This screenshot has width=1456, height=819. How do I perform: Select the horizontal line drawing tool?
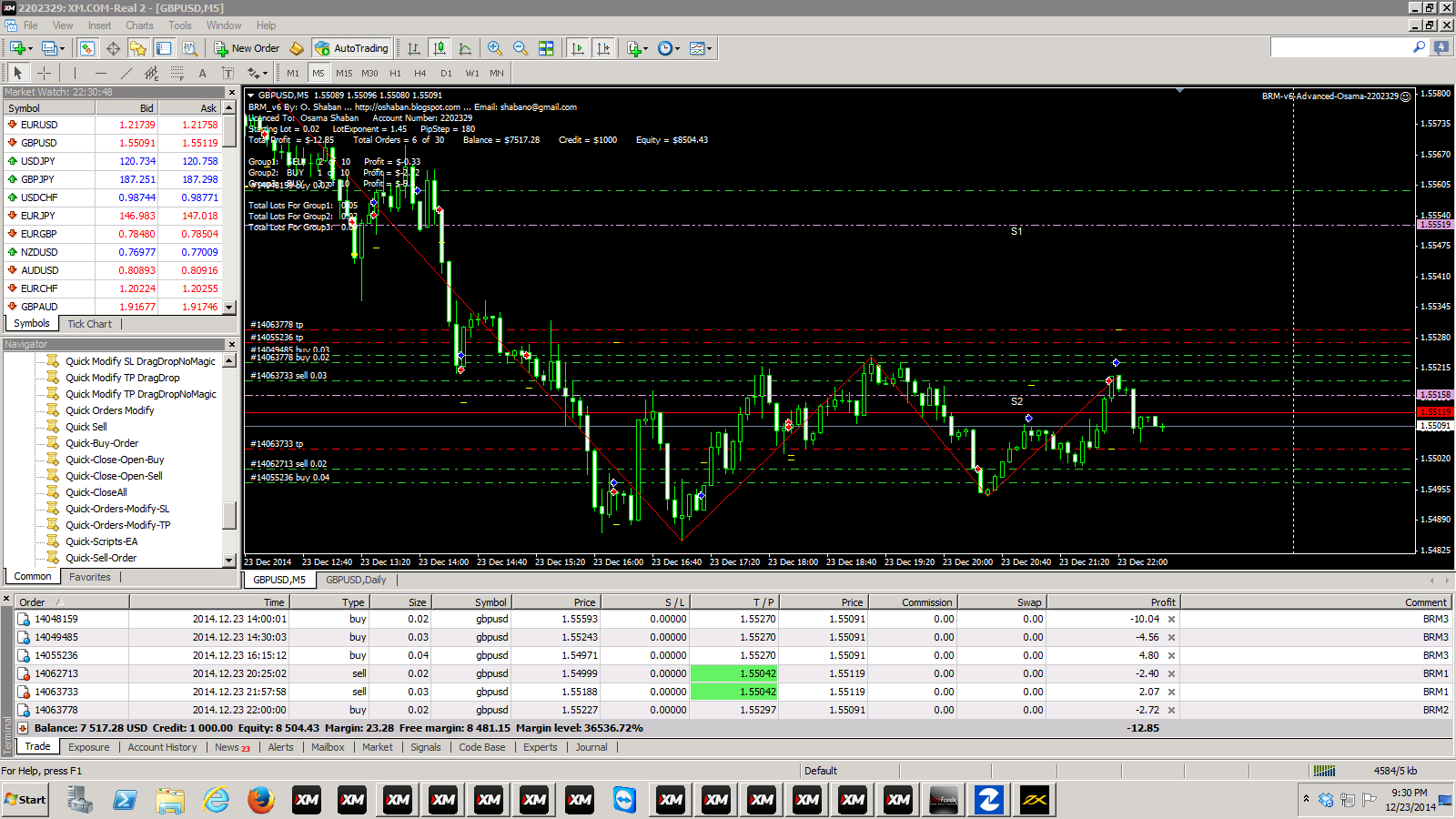click(x=100, y=73)
